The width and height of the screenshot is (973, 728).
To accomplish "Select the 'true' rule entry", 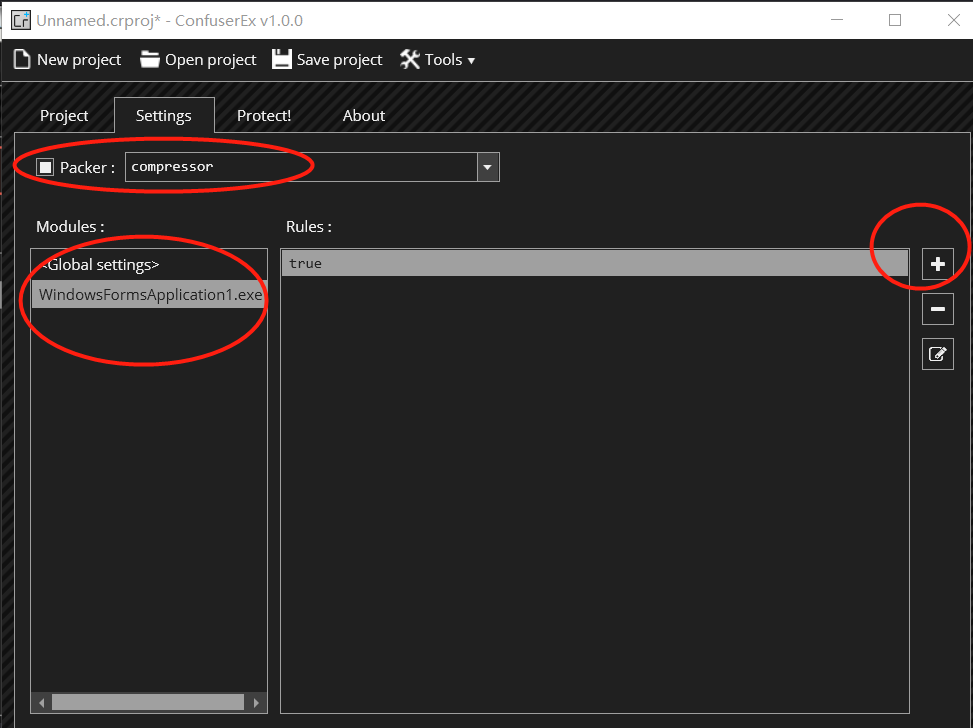I will tap(594, 263).
